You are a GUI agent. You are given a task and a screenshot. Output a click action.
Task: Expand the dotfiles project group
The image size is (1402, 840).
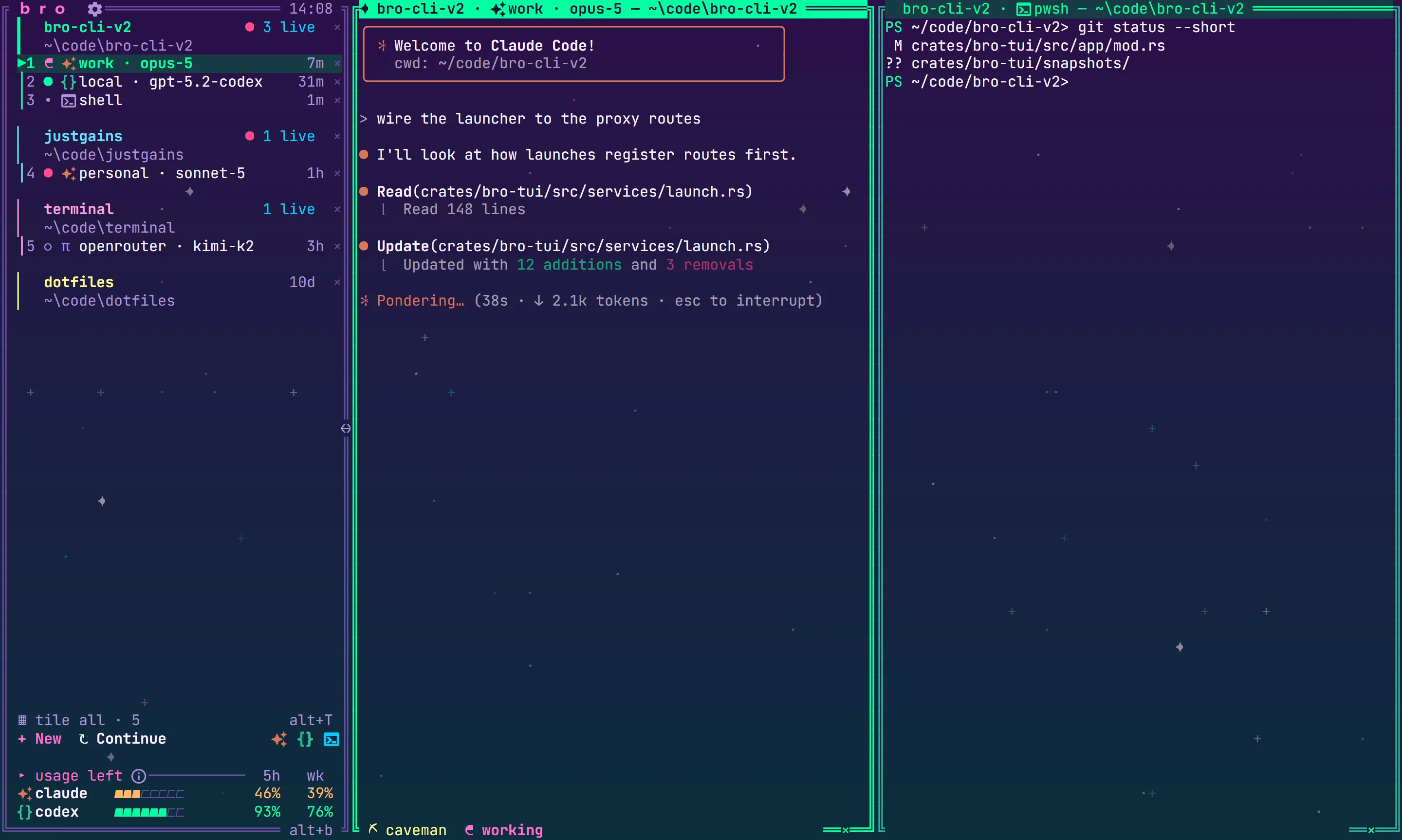[79, 282]
